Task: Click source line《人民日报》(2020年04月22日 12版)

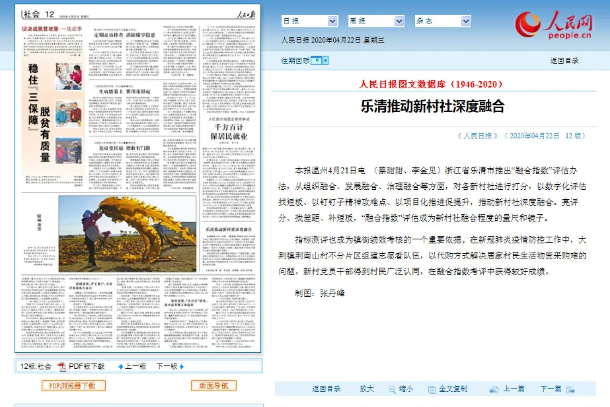Action: 522,136
